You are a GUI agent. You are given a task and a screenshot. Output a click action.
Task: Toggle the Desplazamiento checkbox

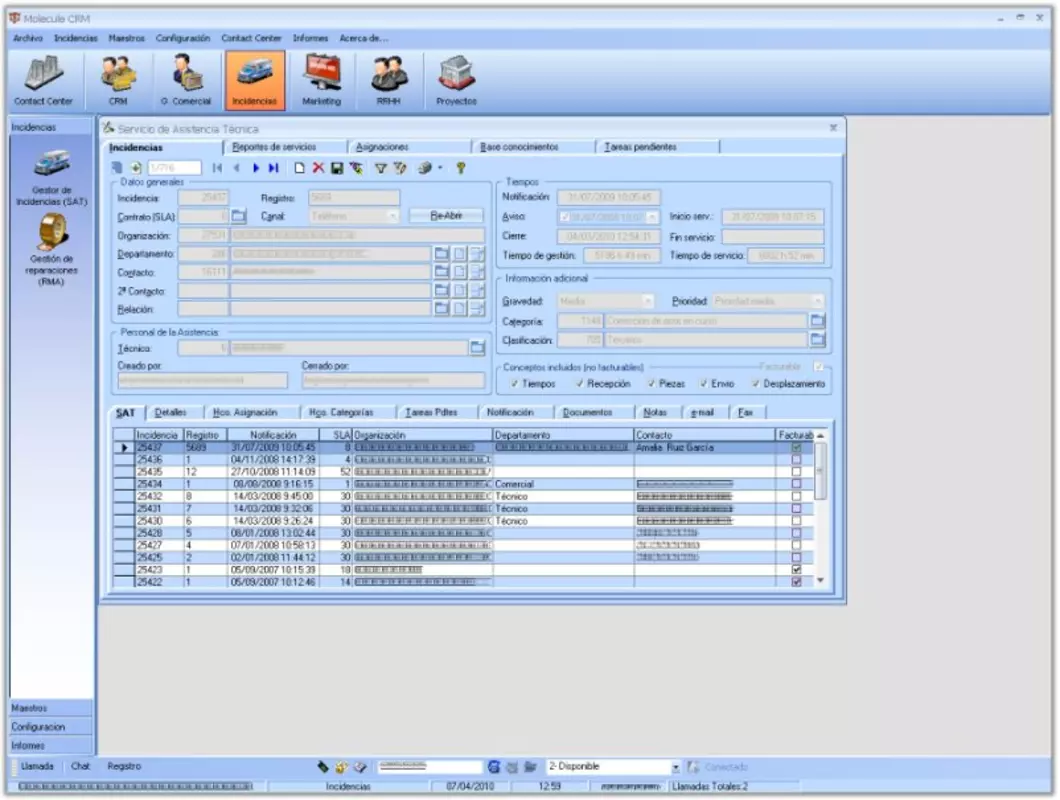[x=756, y=383]
